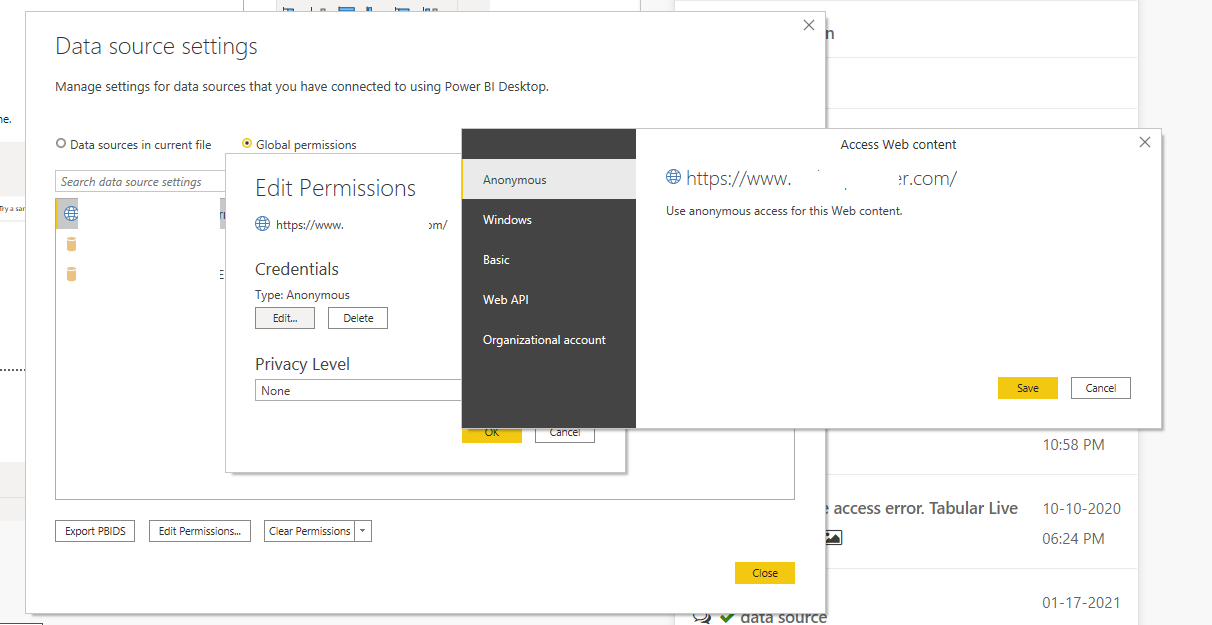Click the 'Type: Anonymous' credentials text
Image resolution: width=1212 pixels, height=625 pixels.
click(303, 295)
